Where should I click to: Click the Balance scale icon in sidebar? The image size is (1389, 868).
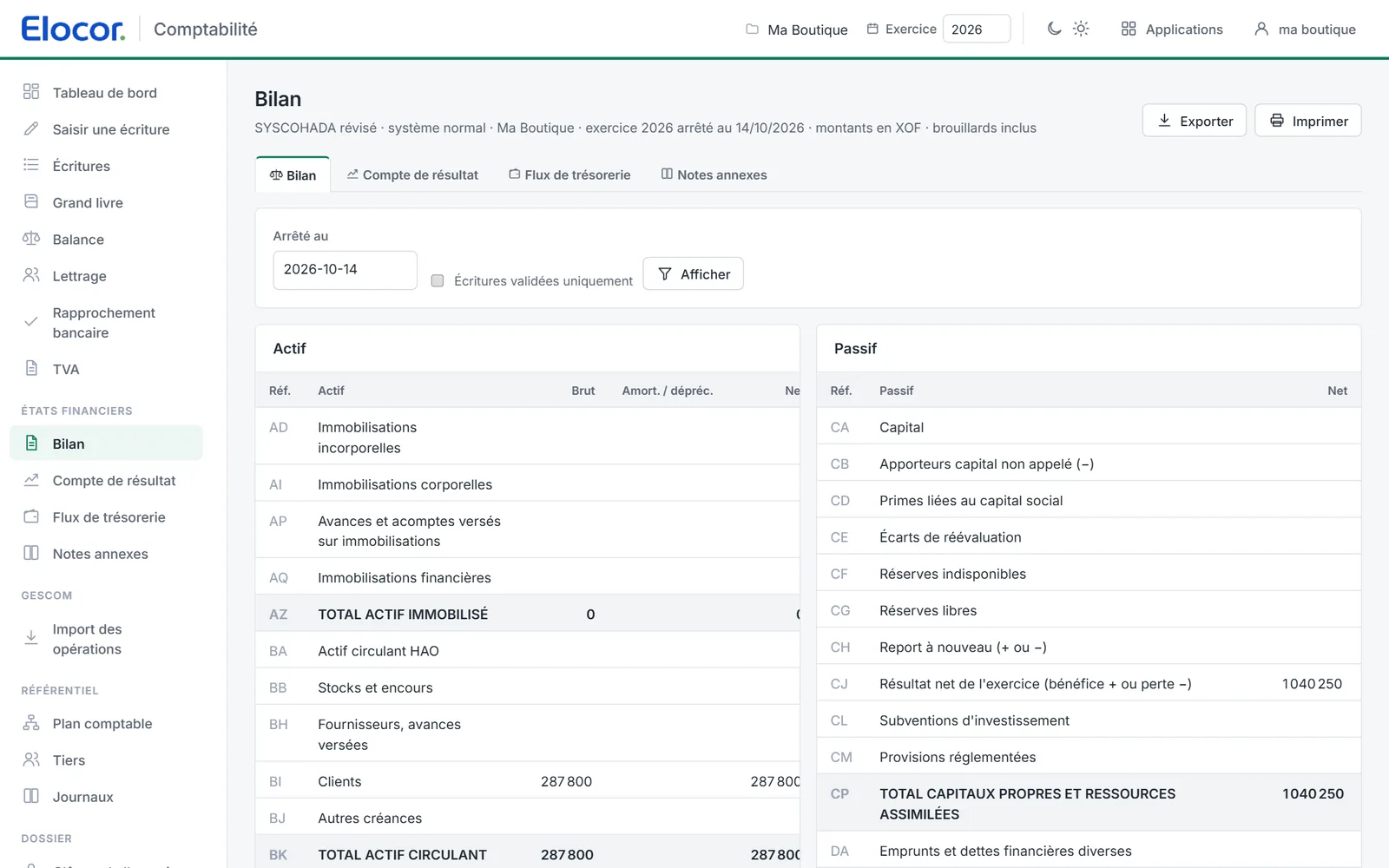tap(31, 239)
